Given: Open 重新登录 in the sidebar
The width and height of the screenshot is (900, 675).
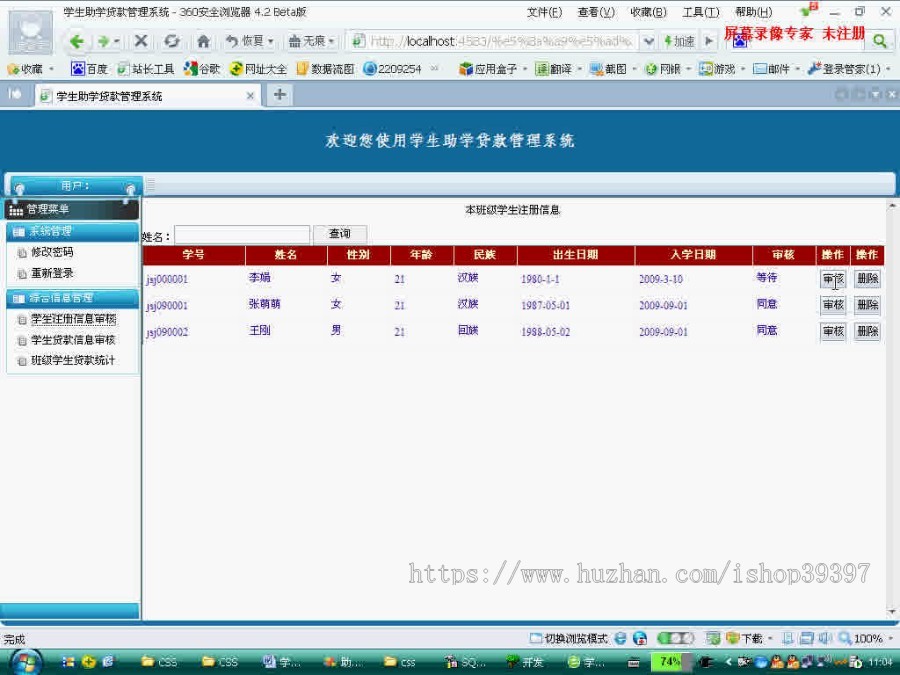Looking at the screenshot, I should point(52,273).
